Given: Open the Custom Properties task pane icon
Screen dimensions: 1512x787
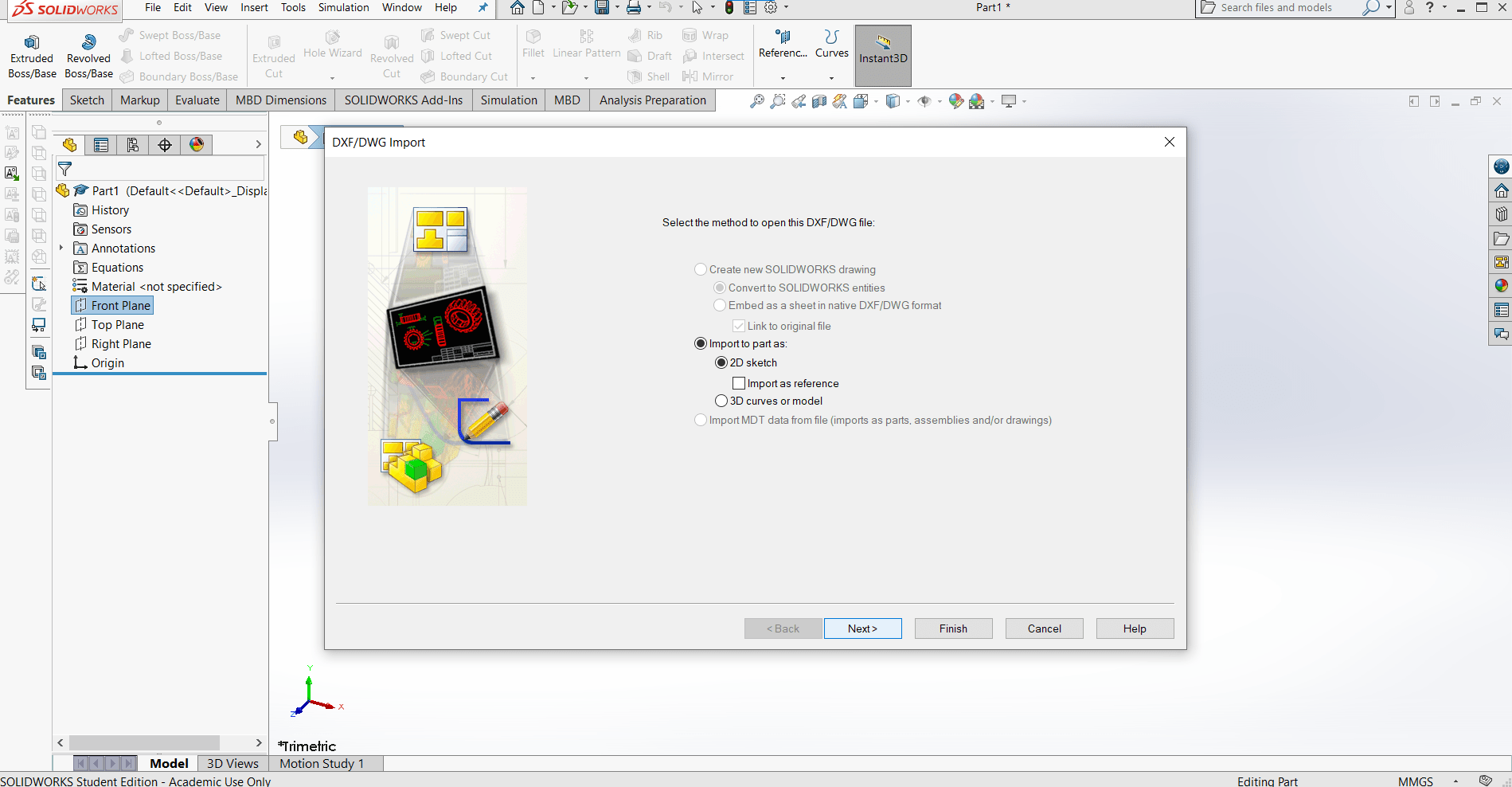Looking at the screenshot, I should point(1501,310).
